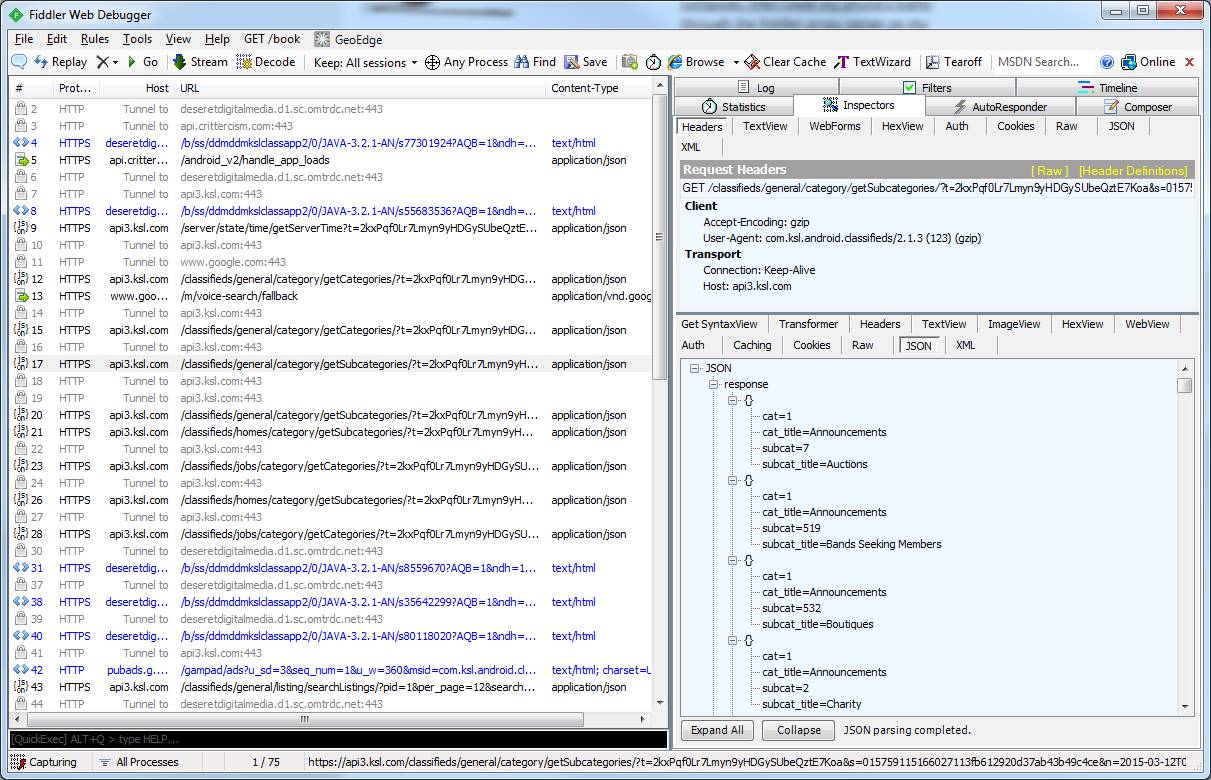The width and height of the screenshot is (1211, 780).
Task: Select session 43 searchListings row
Action: 331,687
